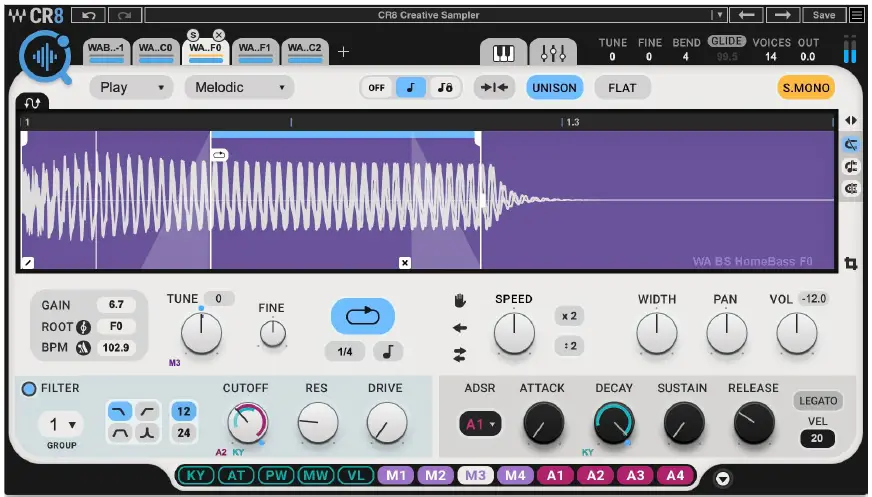Click the undo arrow button
This screenshot has height=497, width=872.
88,15
